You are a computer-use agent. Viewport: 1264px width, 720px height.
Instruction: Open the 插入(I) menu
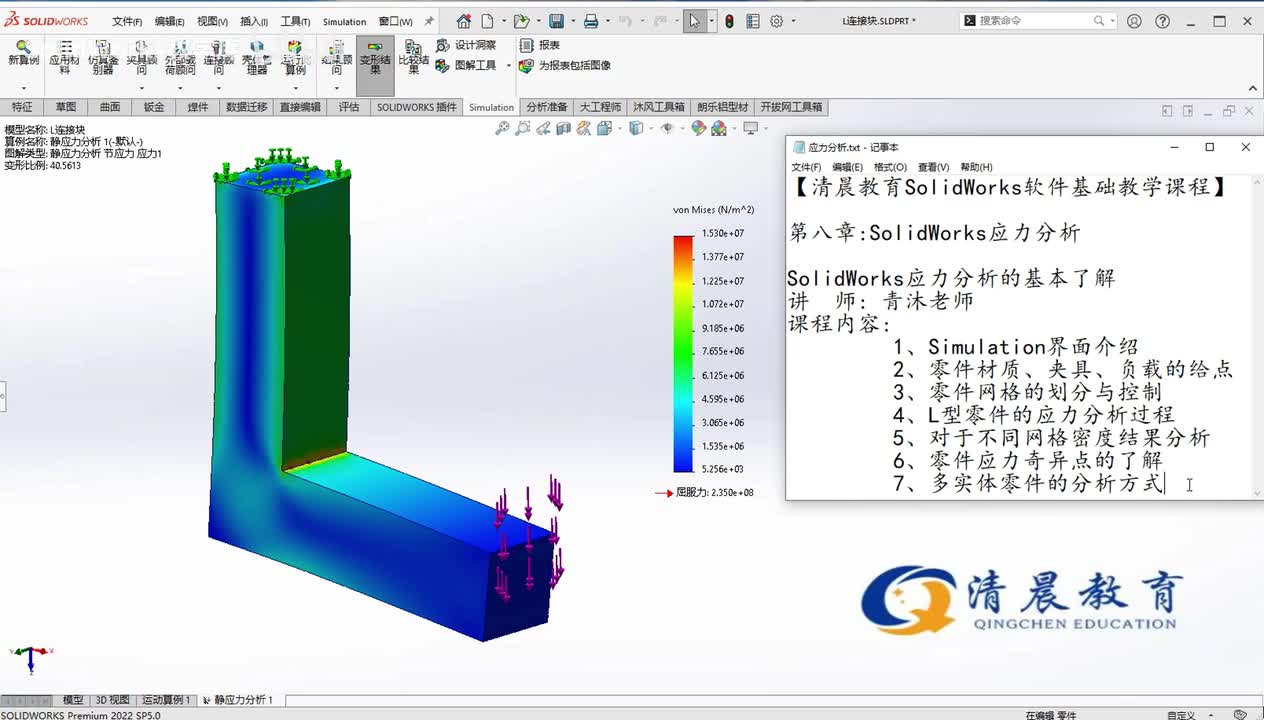tap(254, 22)
